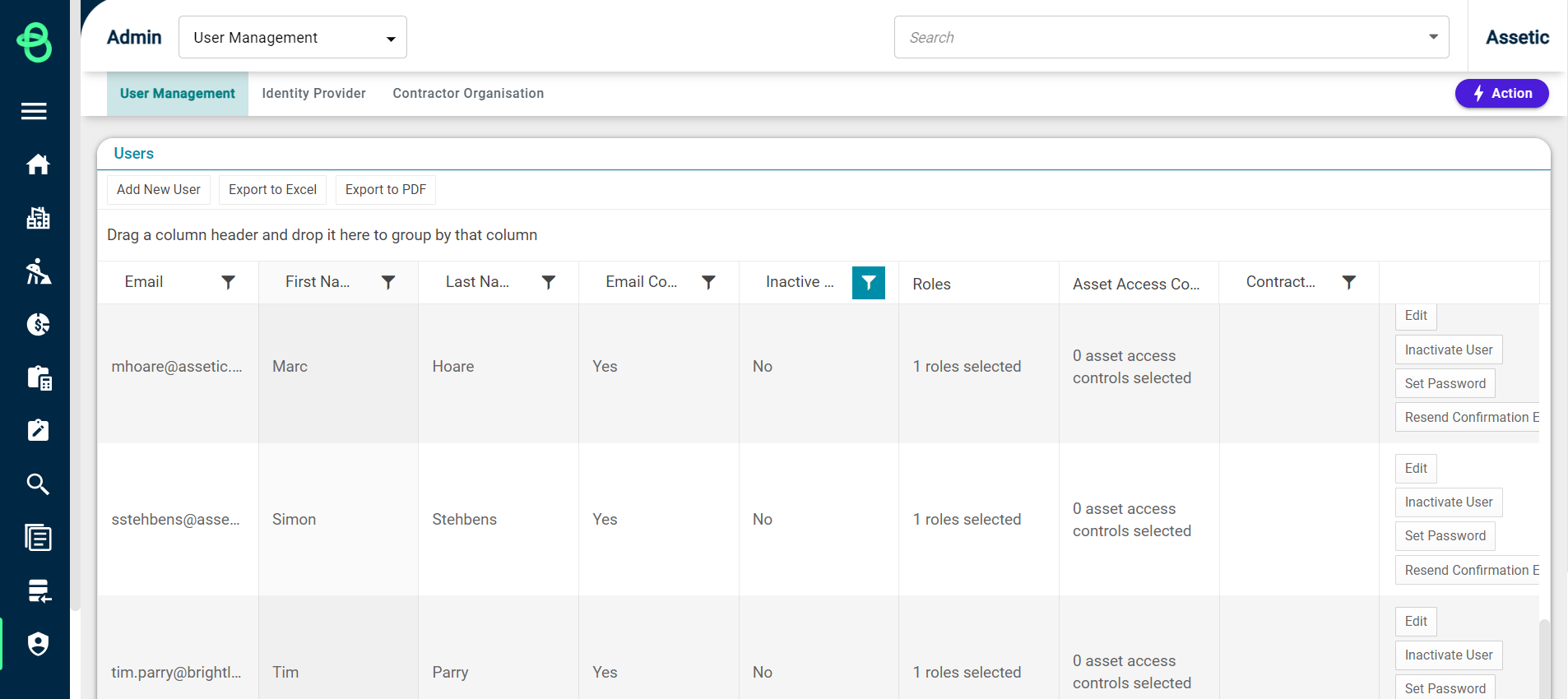Open the filter for the Email Confirmed column

point(708,282)
